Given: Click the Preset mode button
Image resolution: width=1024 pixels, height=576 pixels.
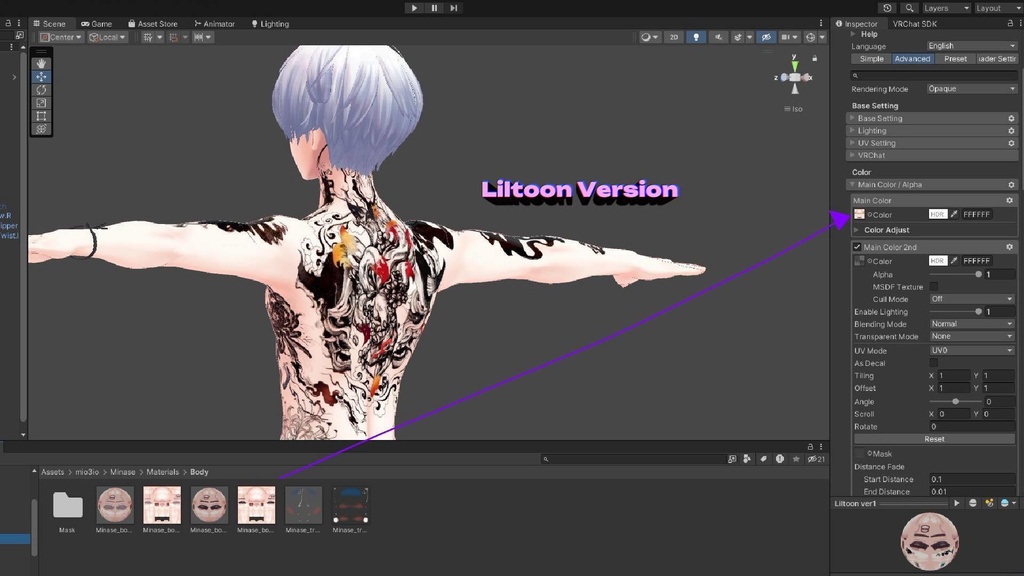Looking at the screenshot, I should (955, 59).
